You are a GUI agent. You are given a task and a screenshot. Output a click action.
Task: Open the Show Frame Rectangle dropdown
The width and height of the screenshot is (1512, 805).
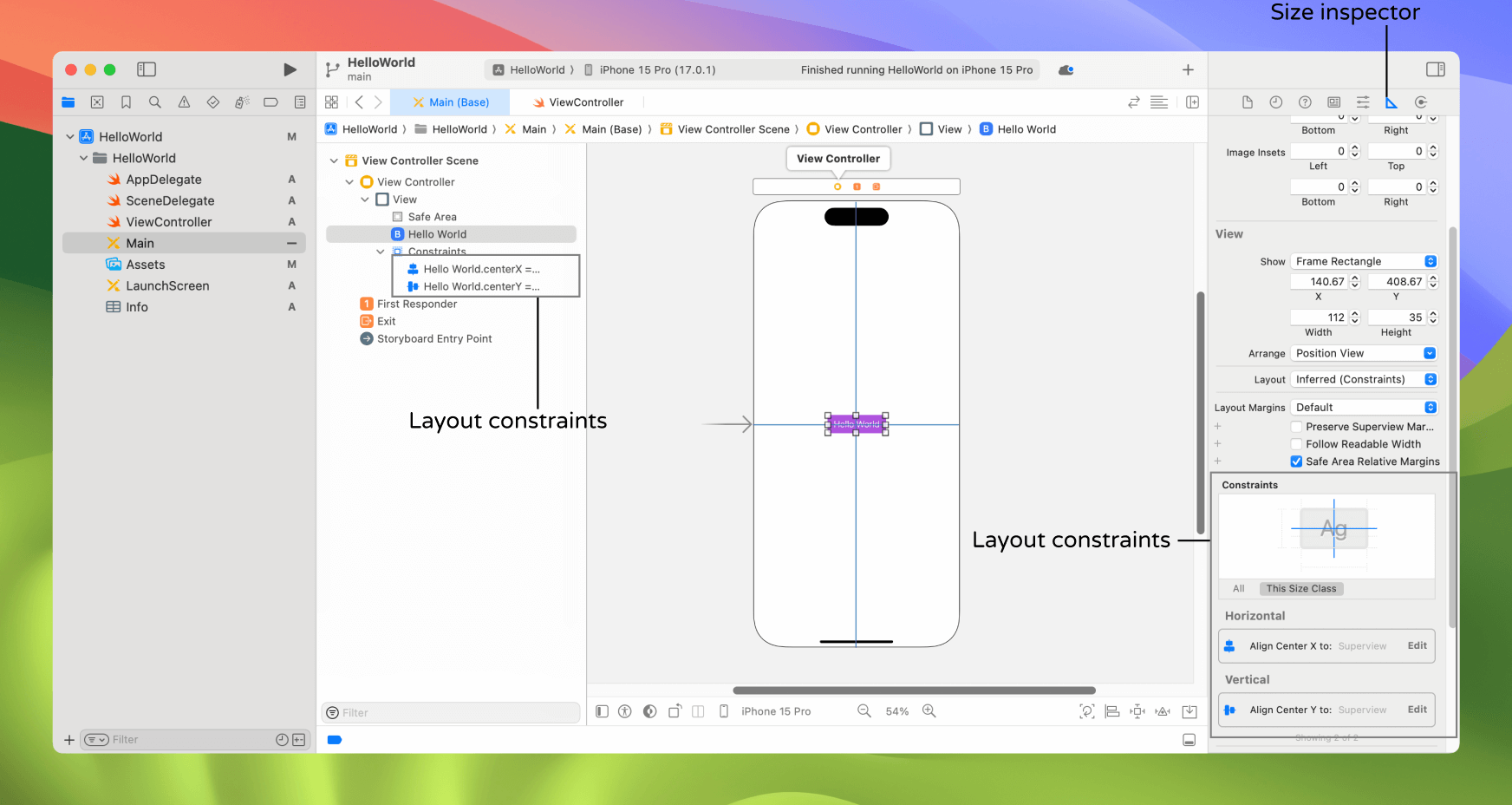click(1364, 261)
